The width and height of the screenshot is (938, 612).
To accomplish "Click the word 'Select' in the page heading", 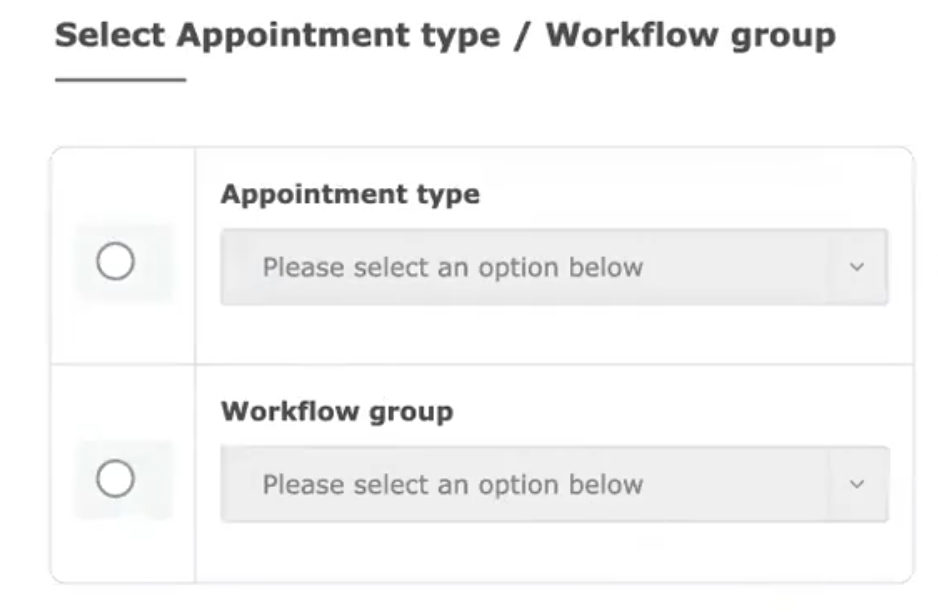I will pos(110,36).
